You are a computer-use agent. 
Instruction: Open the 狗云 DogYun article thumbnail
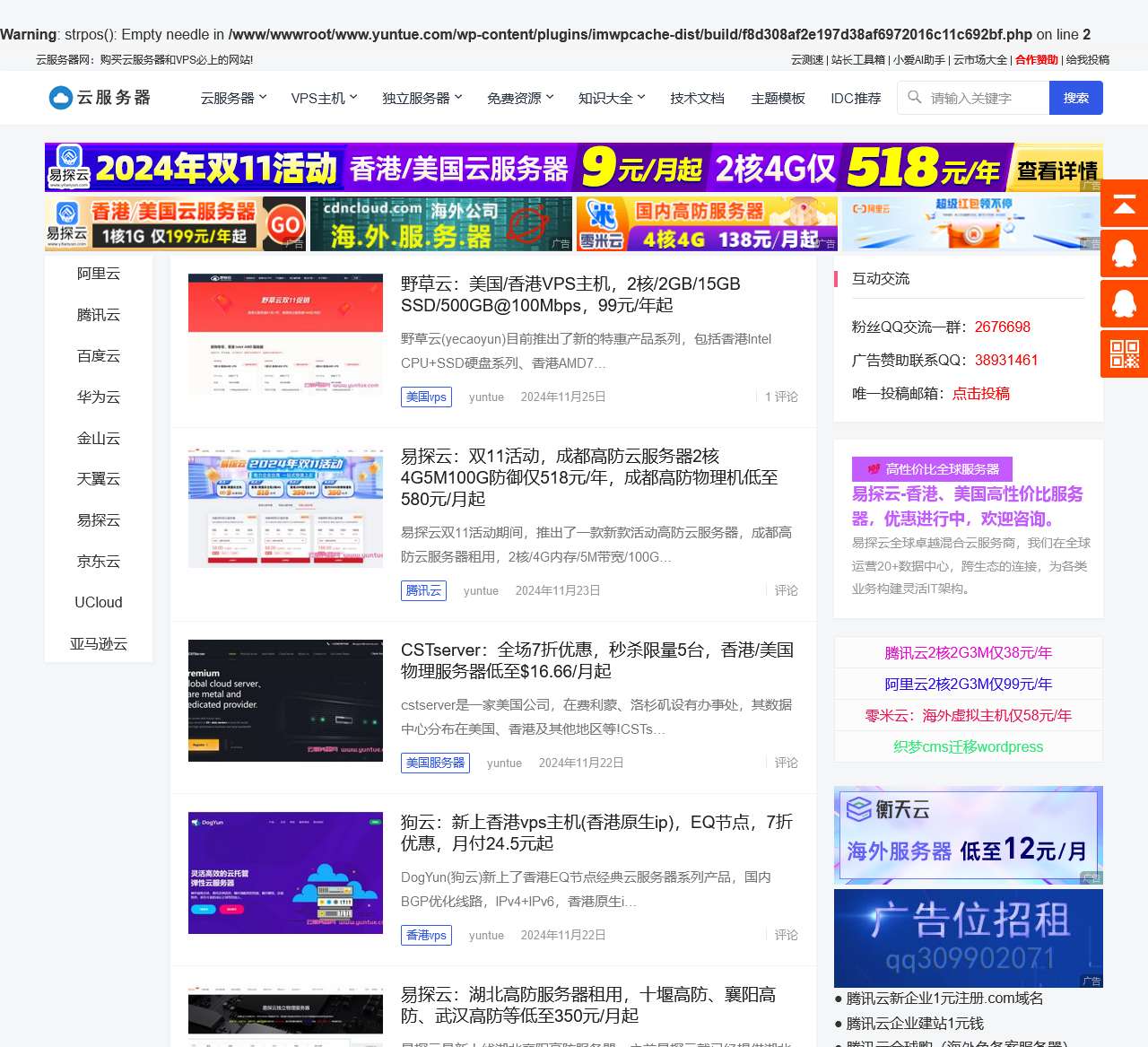point(285,873)
